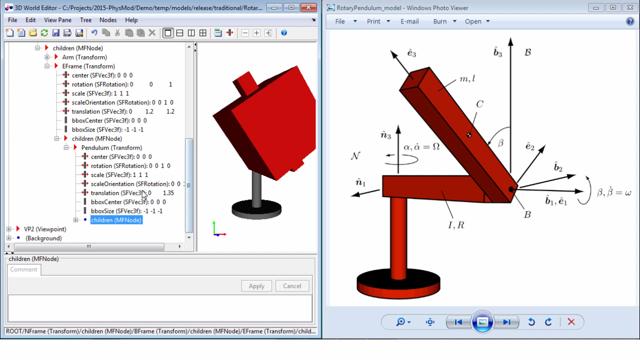Rotate image counterclockwise in Photo Viewer
Image resolution: width=640 pixels, height=360 pixels.
[531, 322]
